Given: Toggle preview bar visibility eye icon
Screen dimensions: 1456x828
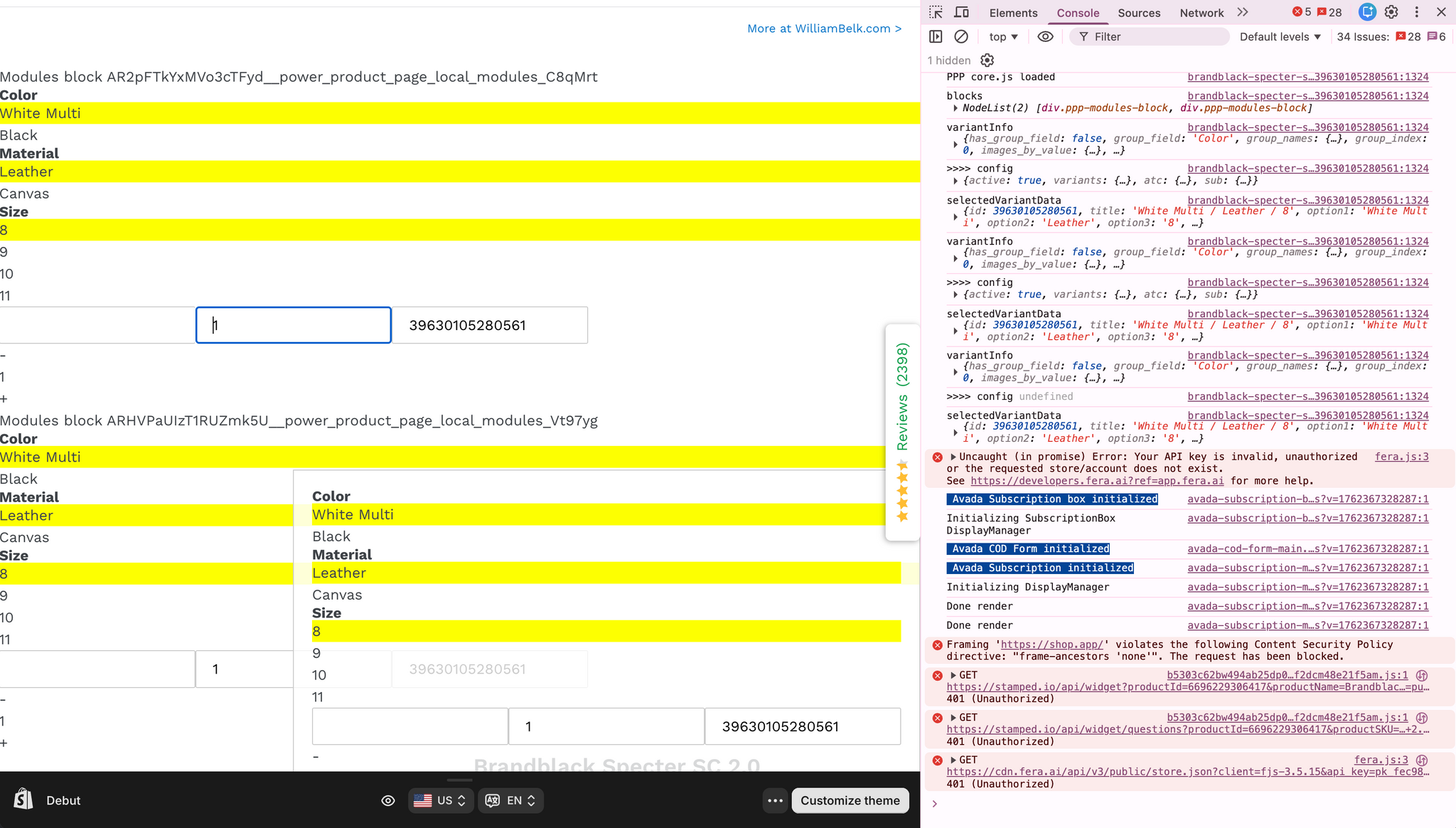Looking at the screenshot, I should (x=387, y=800).
